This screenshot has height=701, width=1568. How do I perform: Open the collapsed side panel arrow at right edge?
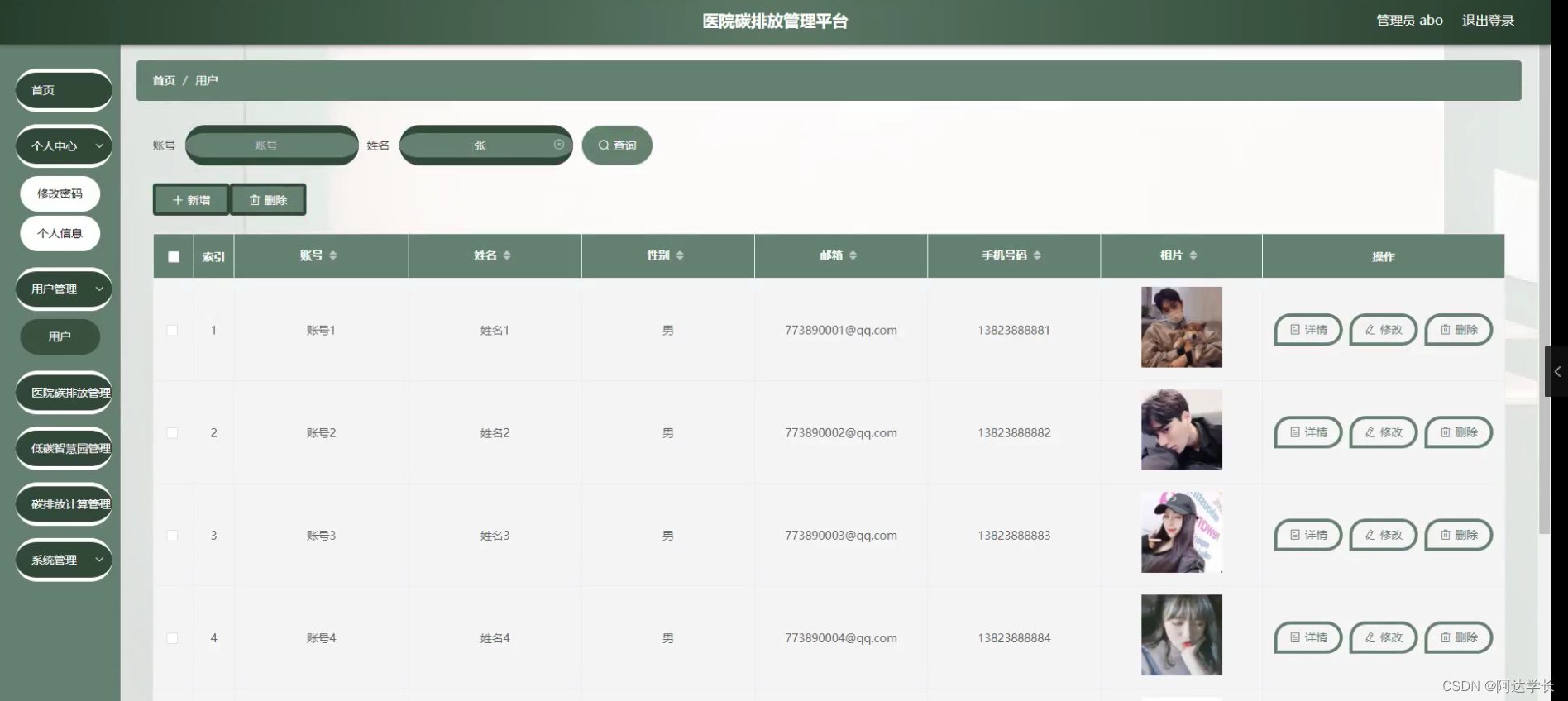(1556, 371)
